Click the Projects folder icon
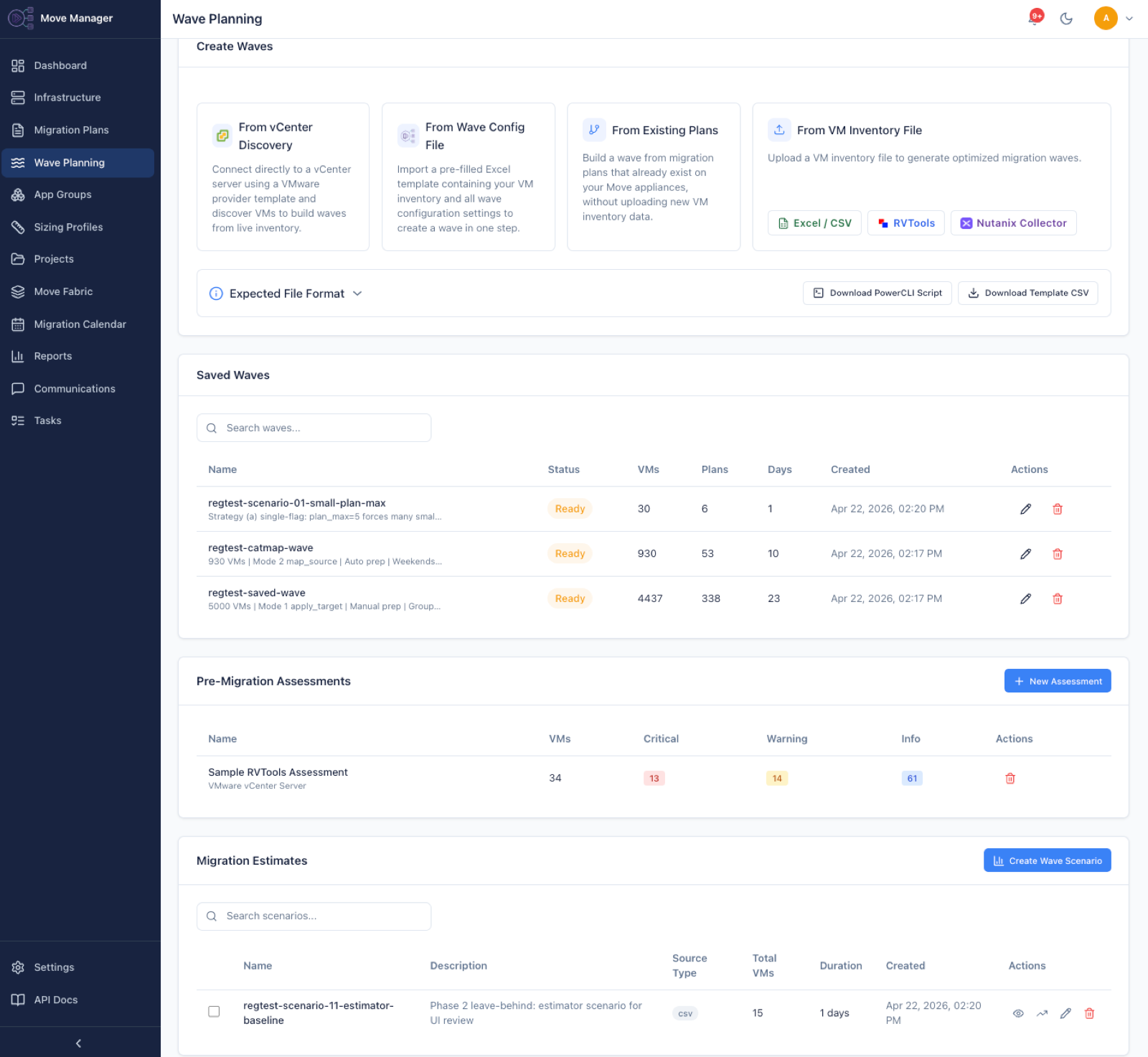The height and width of the screenshot is (1057, 1148). click(18, 259)
